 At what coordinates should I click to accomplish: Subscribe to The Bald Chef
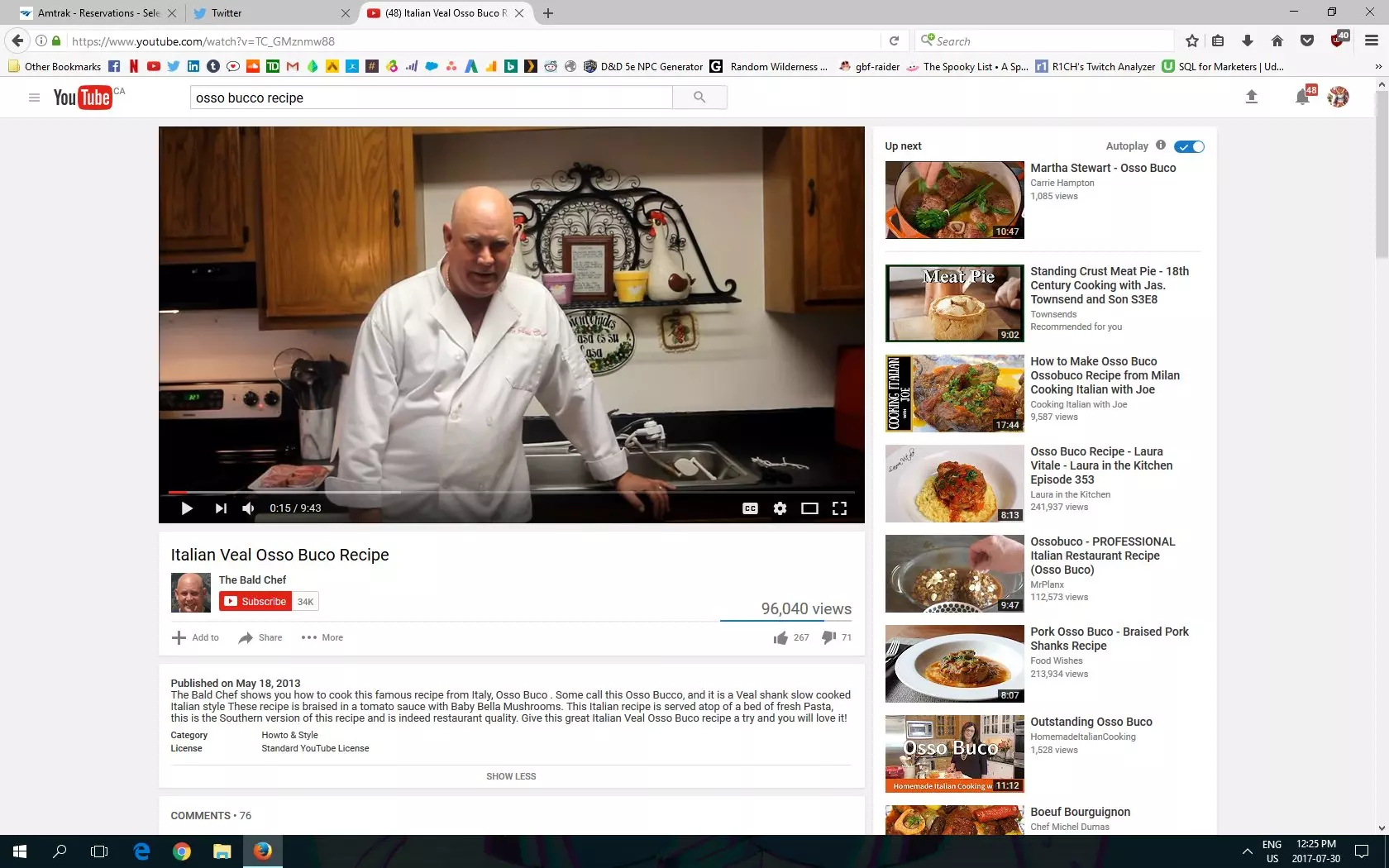pos(255,602)
